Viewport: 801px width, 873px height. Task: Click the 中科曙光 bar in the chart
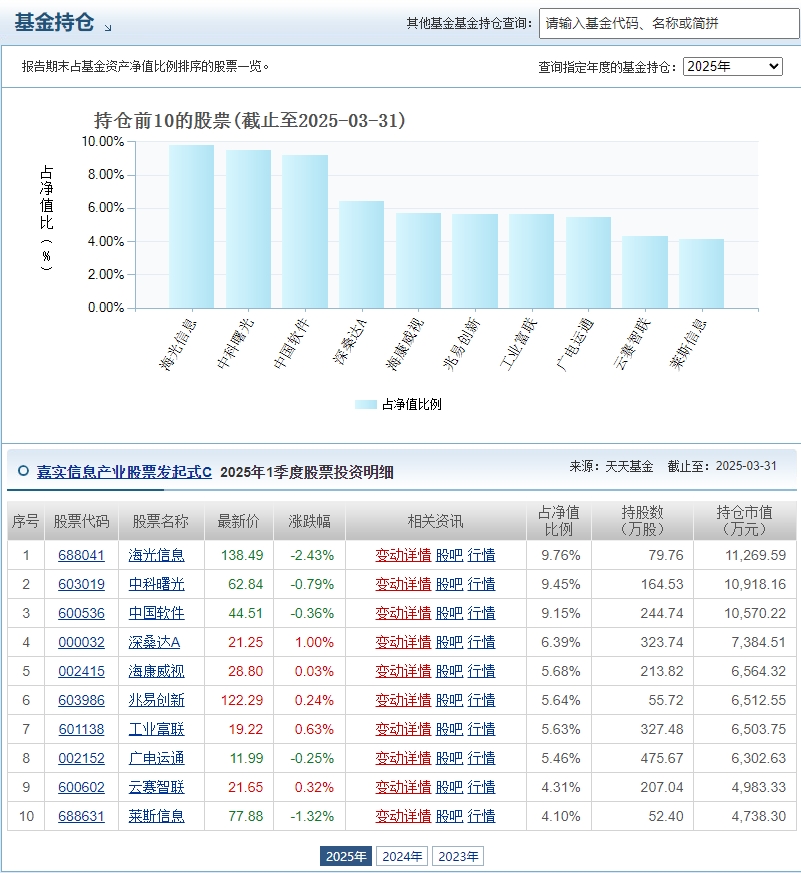click(248, 229)
